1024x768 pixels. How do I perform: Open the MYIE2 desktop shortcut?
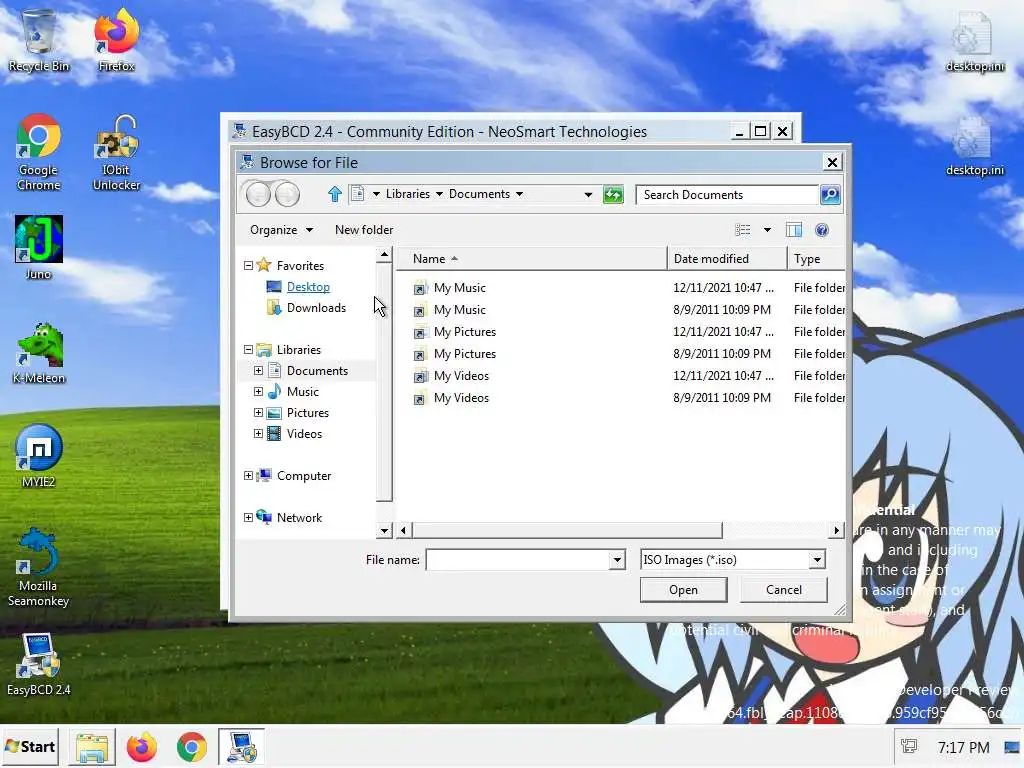(x=39, y=456)
